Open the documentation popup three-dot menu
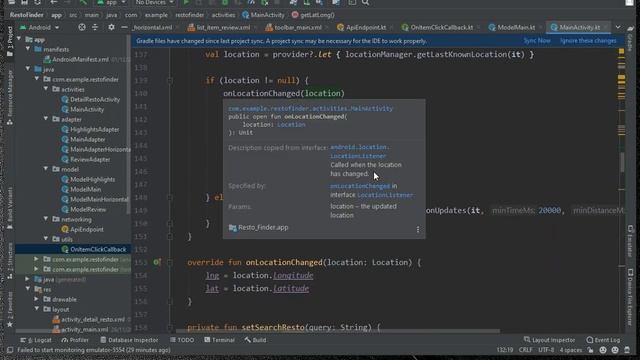Image resolution: width=640 pixels, height=360 pixels. (418, 230)
